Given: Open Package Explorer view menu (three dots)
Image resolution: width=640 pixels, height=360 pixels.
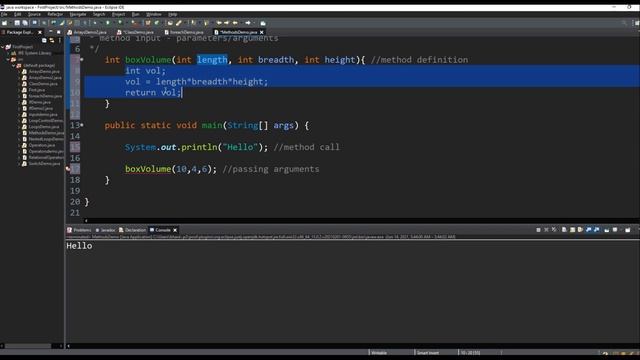Looking at the screenshot, I should pyautogui.click(x=60, y=40).
